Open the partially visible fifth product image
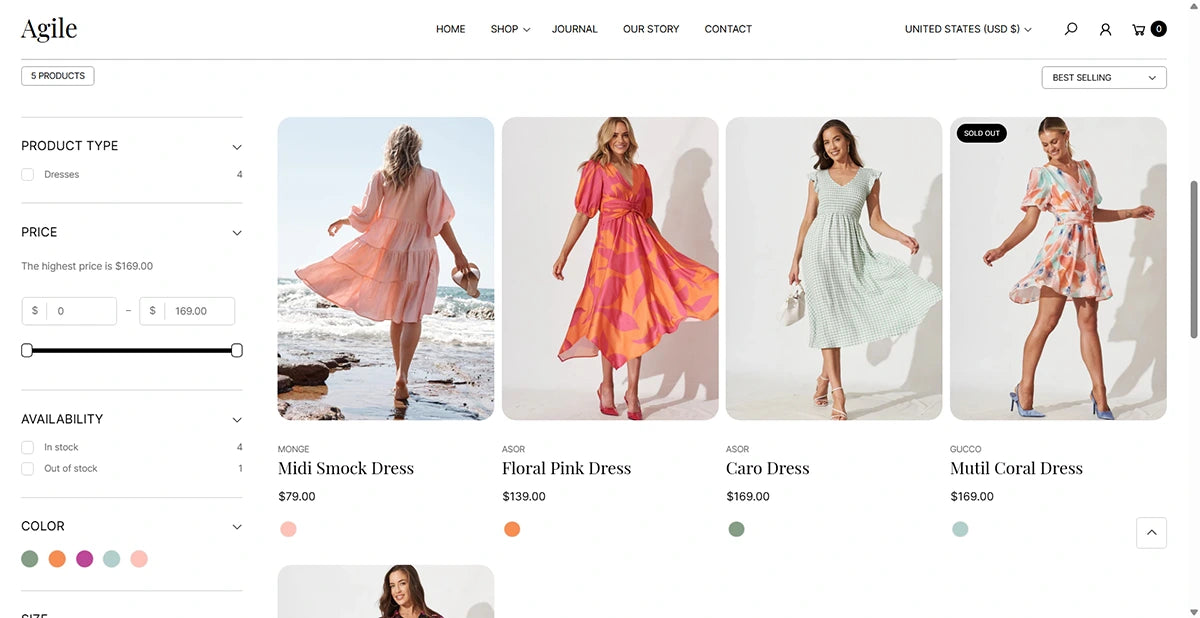The height and width of the screenshot is (618, 1200). coord(386,591)
